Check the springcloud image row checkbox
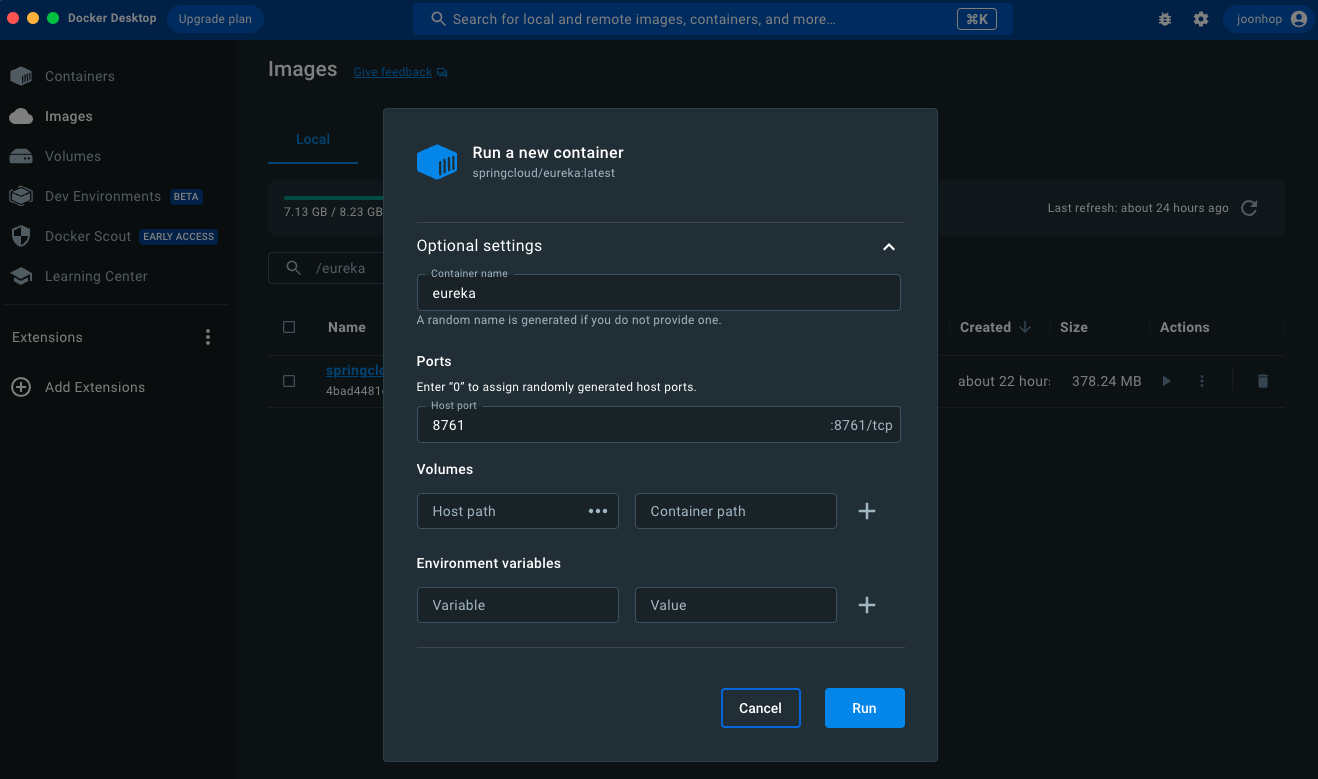The width and height of the screenshot is (1318, 779). tap(289, 381)
